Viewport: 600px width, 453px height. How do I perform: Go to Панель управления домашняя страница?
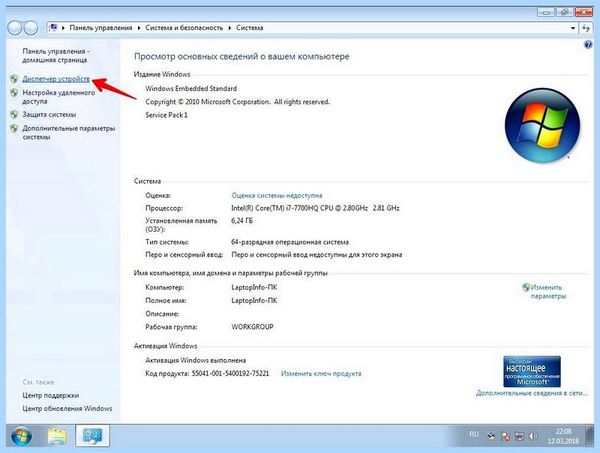(x=55, y=56)
